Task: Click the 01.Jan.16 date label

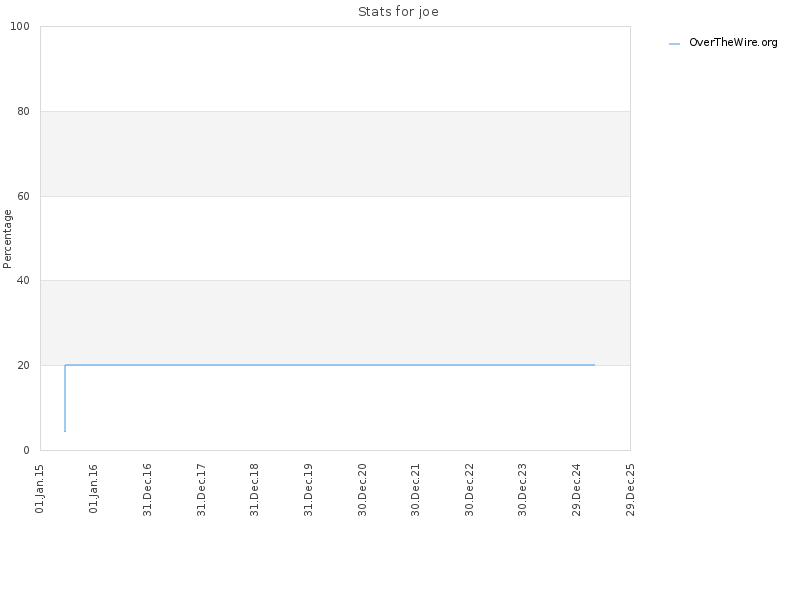Action: [93, 489]
